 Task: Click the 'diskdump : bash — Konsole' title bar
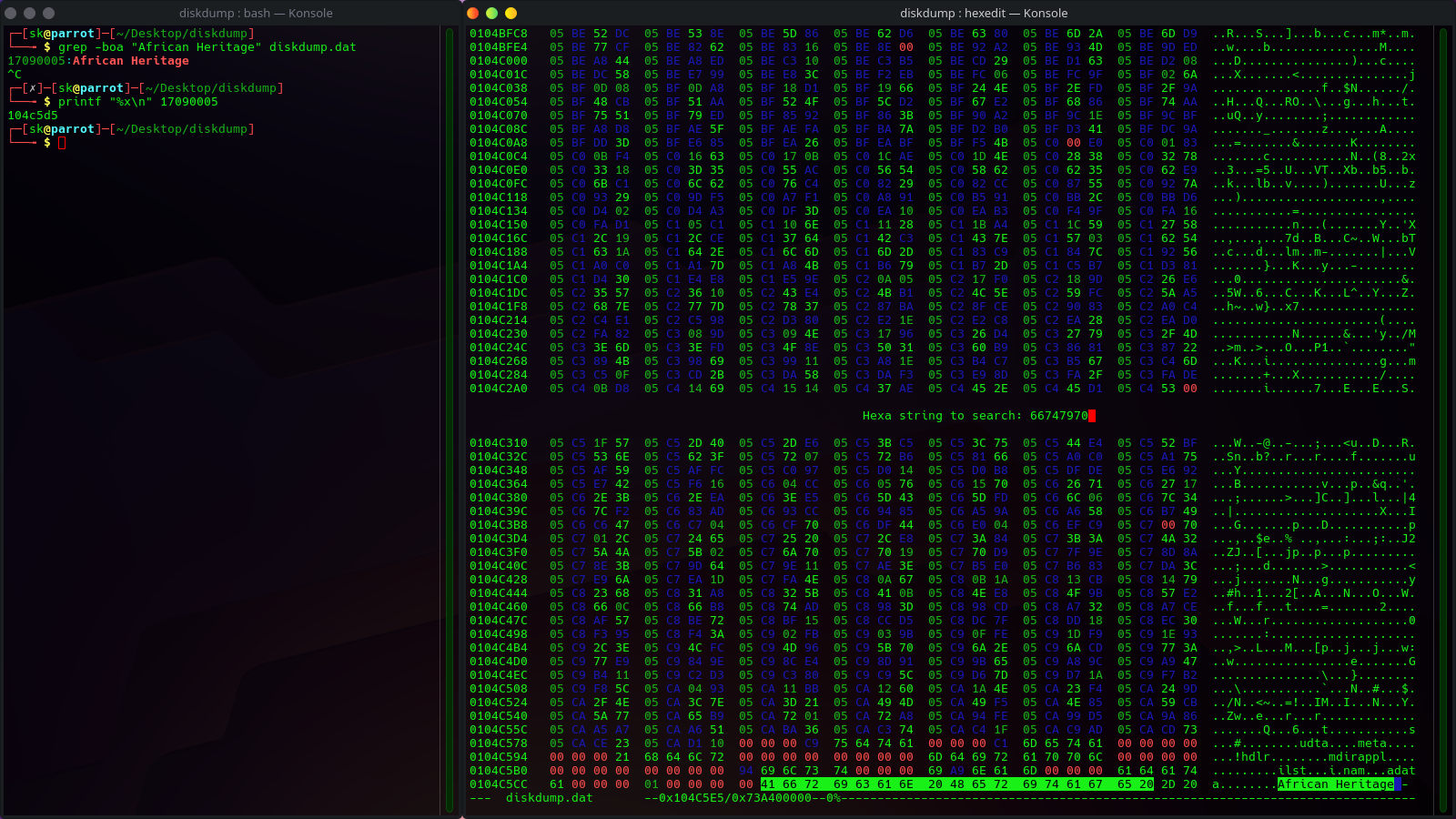pyautogui.click(x=256, y=13)
